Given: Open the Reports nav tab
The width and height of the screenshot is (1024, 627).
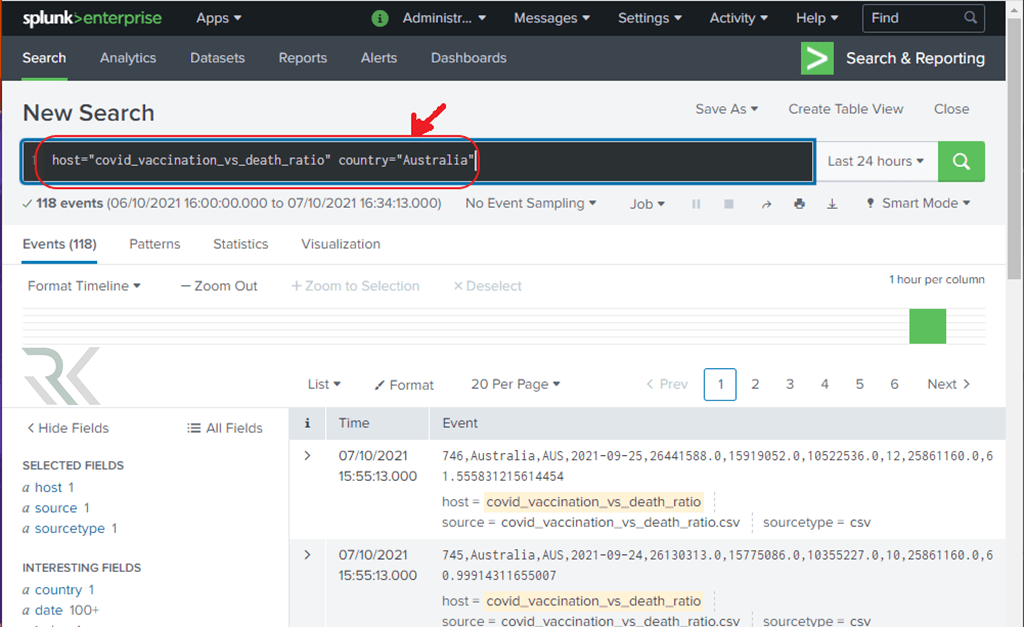Looking at the screenshot, I should tap(302, 58).
